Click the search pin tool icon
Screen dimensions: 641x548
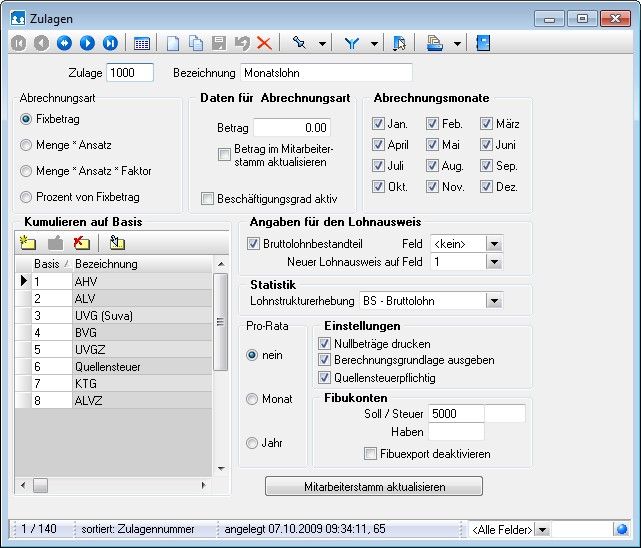tap(299, 42)
